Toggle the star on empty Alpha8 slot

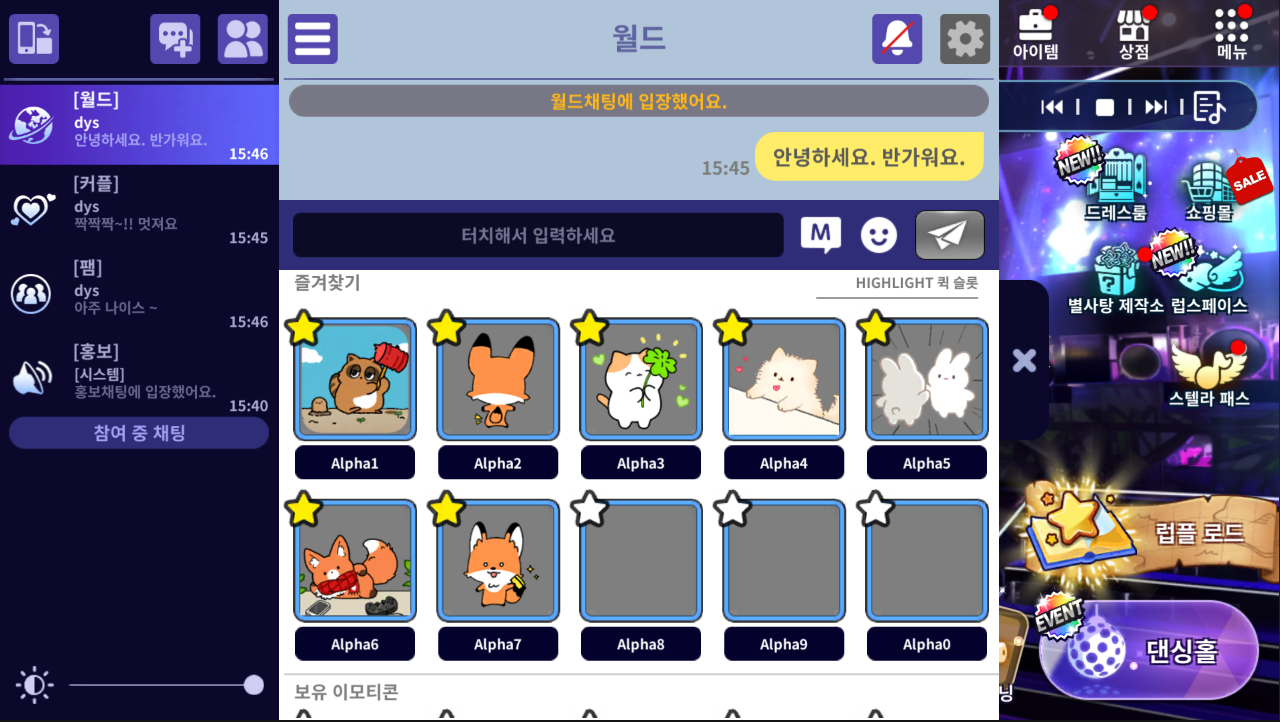[590, 509]
